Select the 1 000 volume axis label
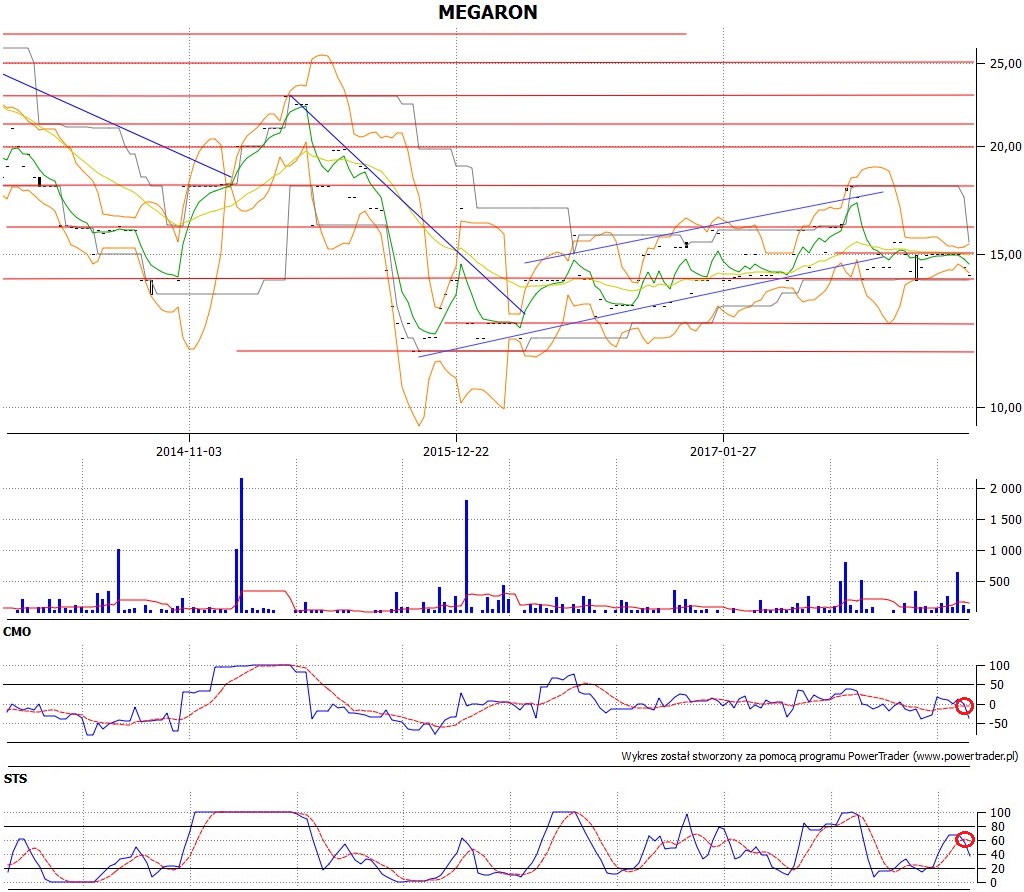Image resolution: width=1024 pixels, height=892 pixels. (1006, 550)
